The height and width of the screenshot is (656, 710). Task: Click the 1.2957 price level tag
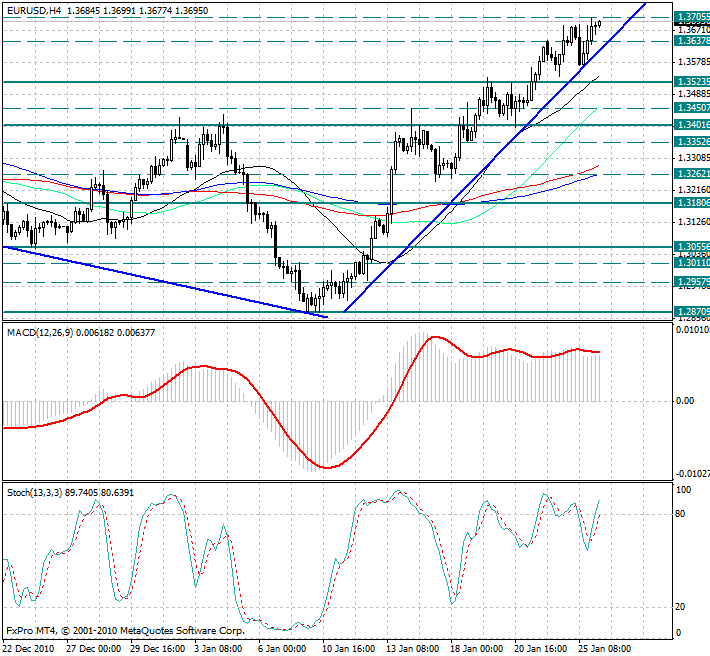click(692, 282)
